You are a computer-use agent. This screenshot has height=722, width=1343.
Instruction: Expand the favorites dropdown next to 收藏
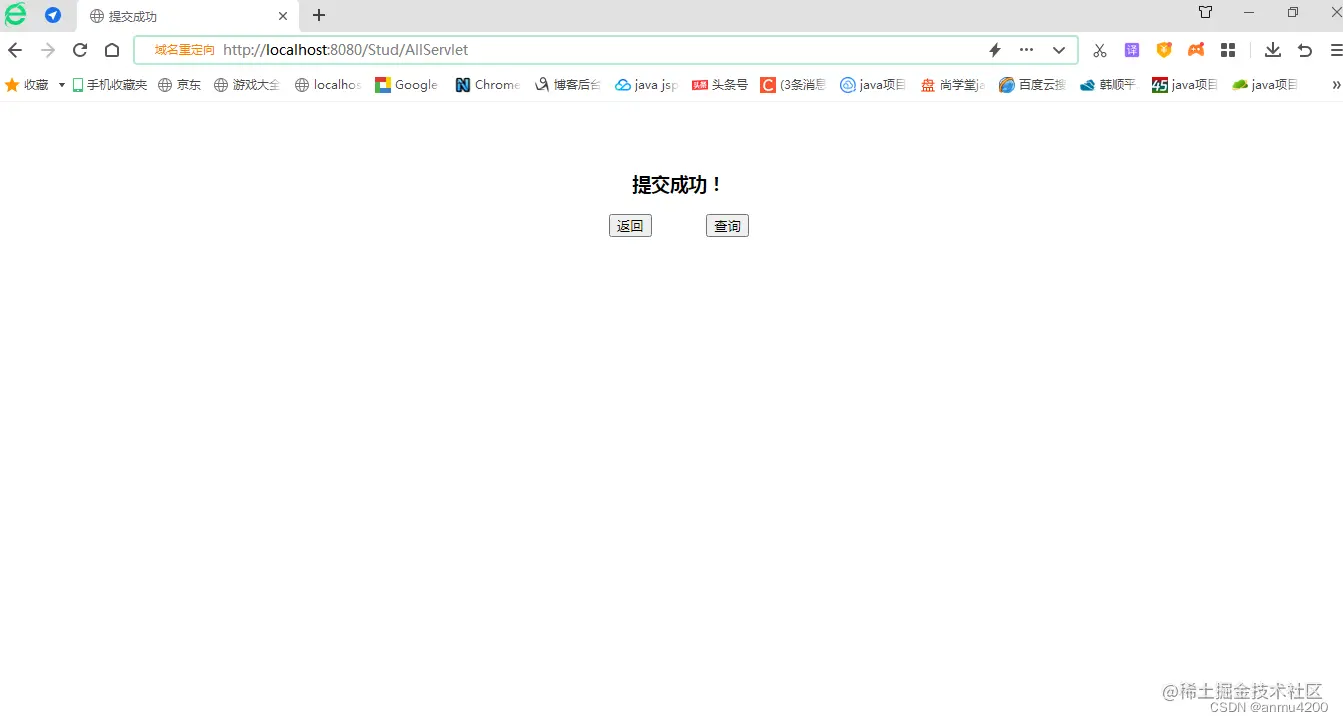pos(61,85)
